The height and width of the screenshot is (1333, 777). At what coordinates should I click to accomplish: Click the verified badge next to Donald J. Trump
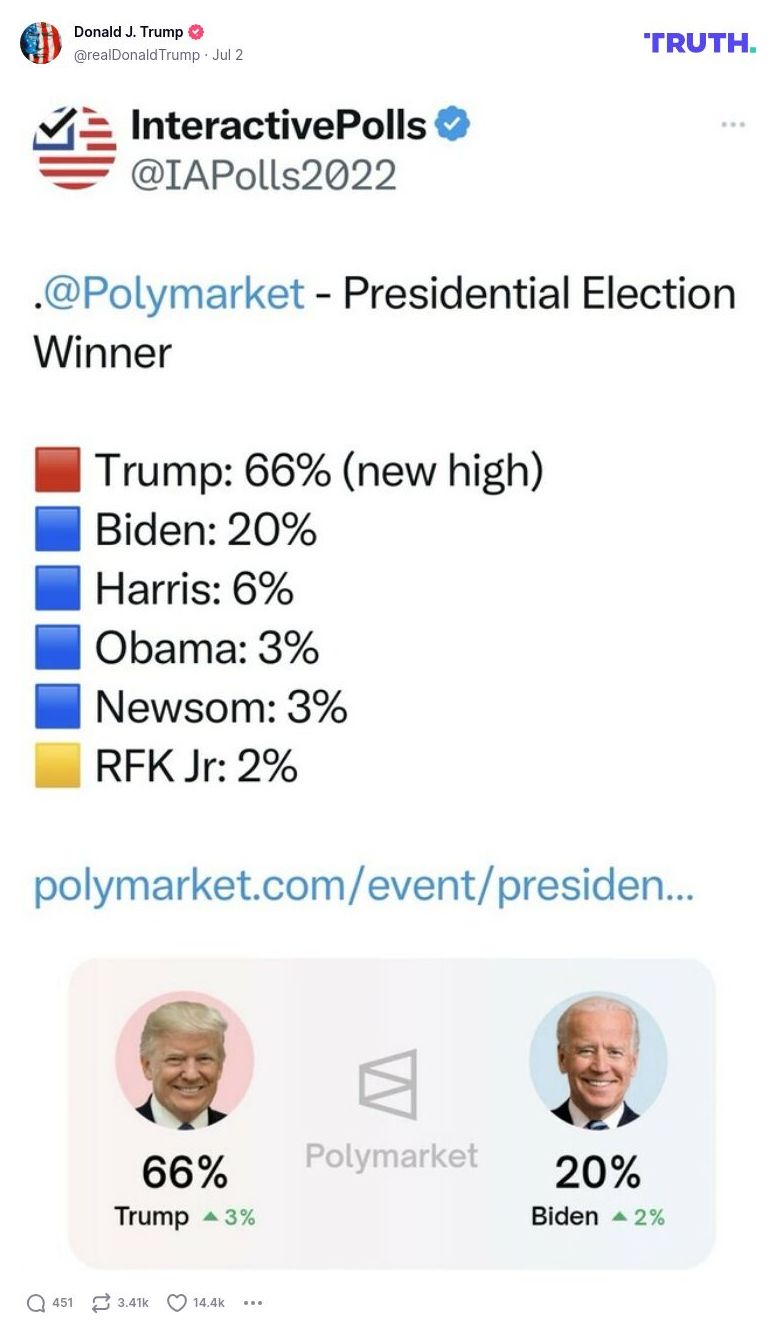(x=197, y=30)
